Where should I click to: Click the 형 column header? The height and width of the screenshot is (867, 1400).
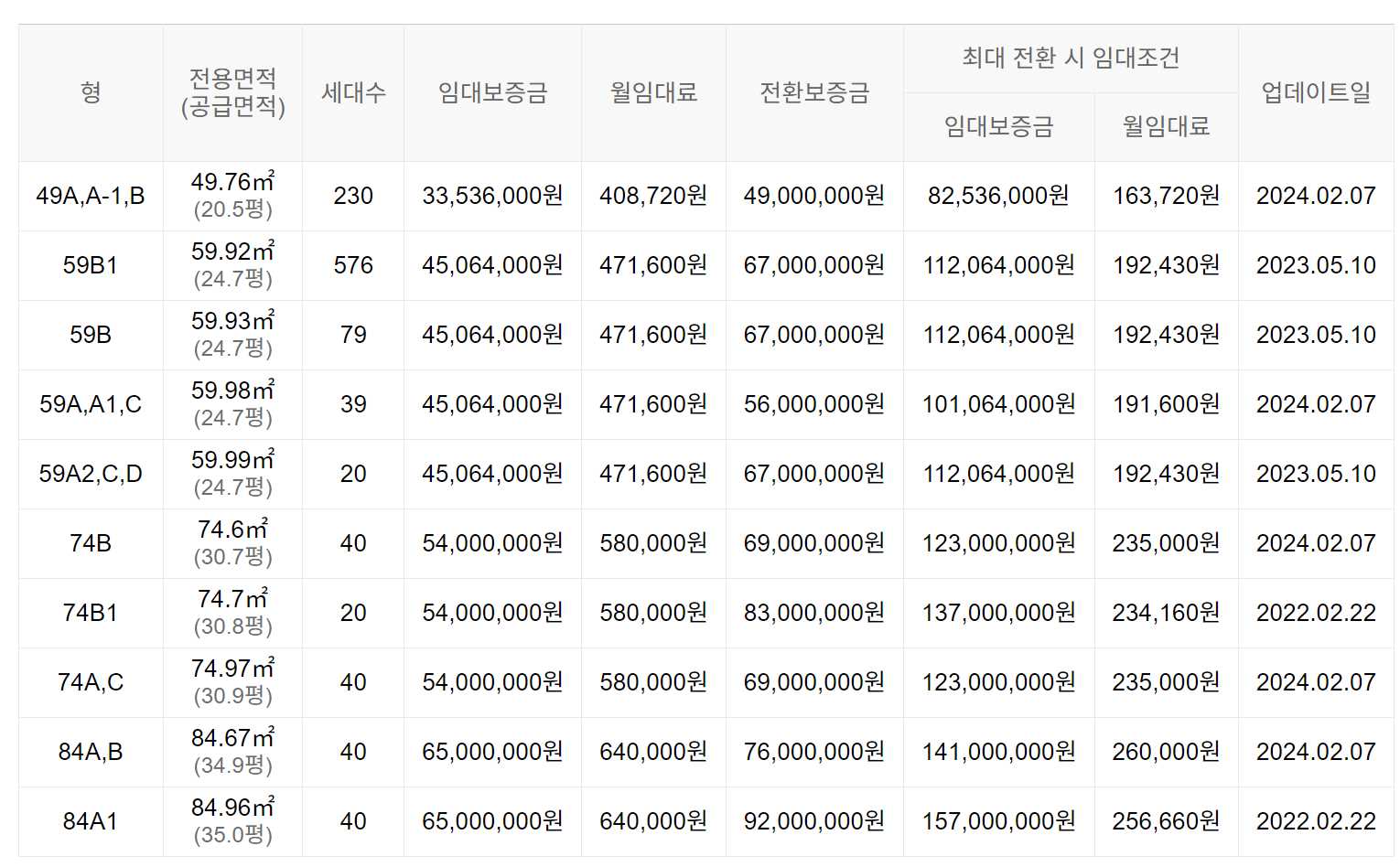click(91, 92)
